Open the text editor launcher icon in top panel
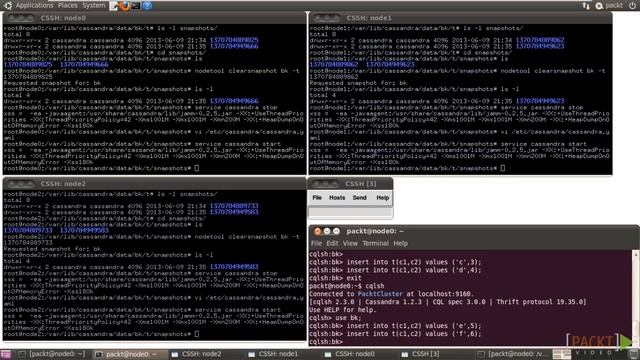This screenshot has width=640, height=360. coord(114,6)
